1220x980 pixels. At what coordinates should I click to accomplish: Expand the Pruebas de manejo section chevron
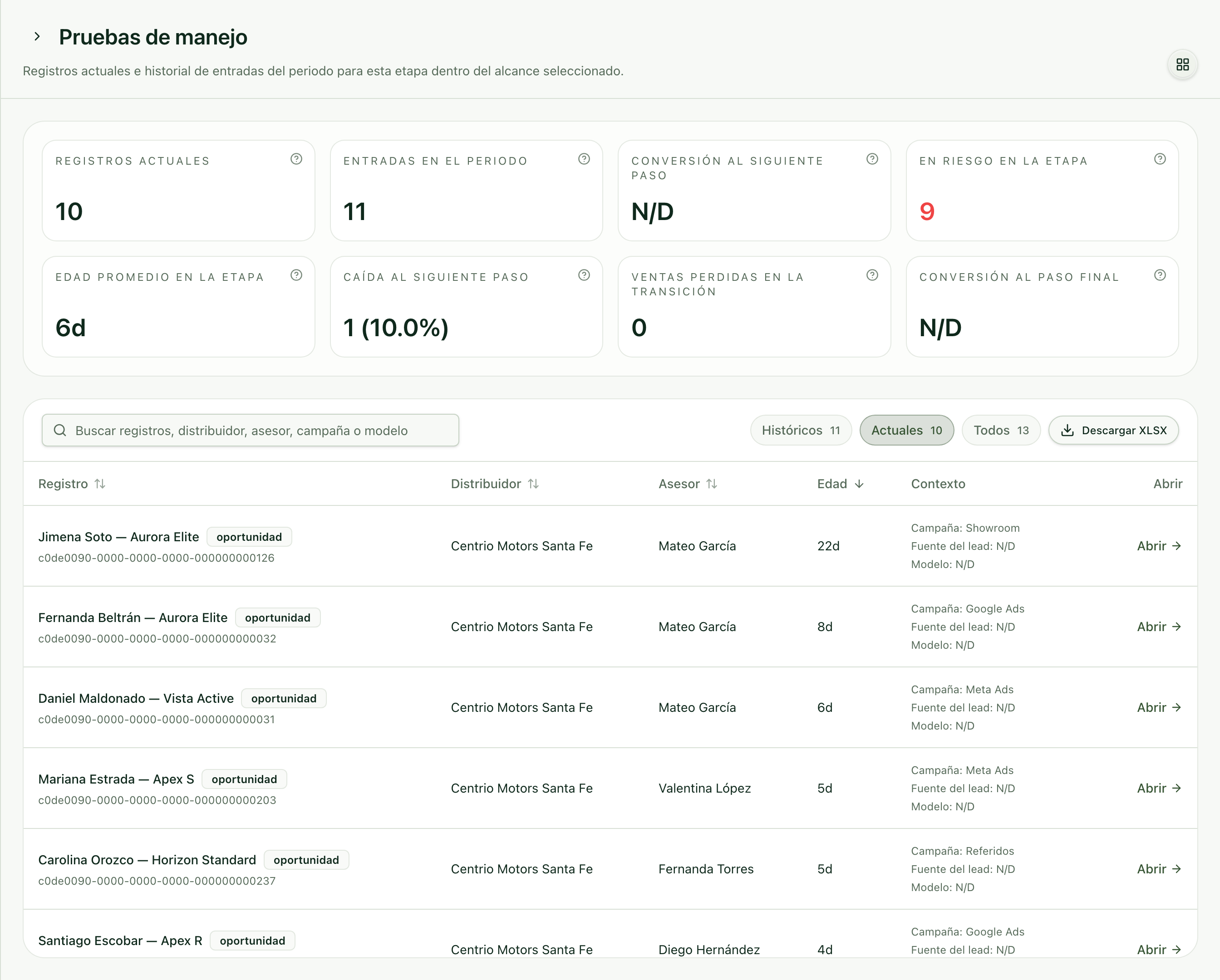click(37, 37)
